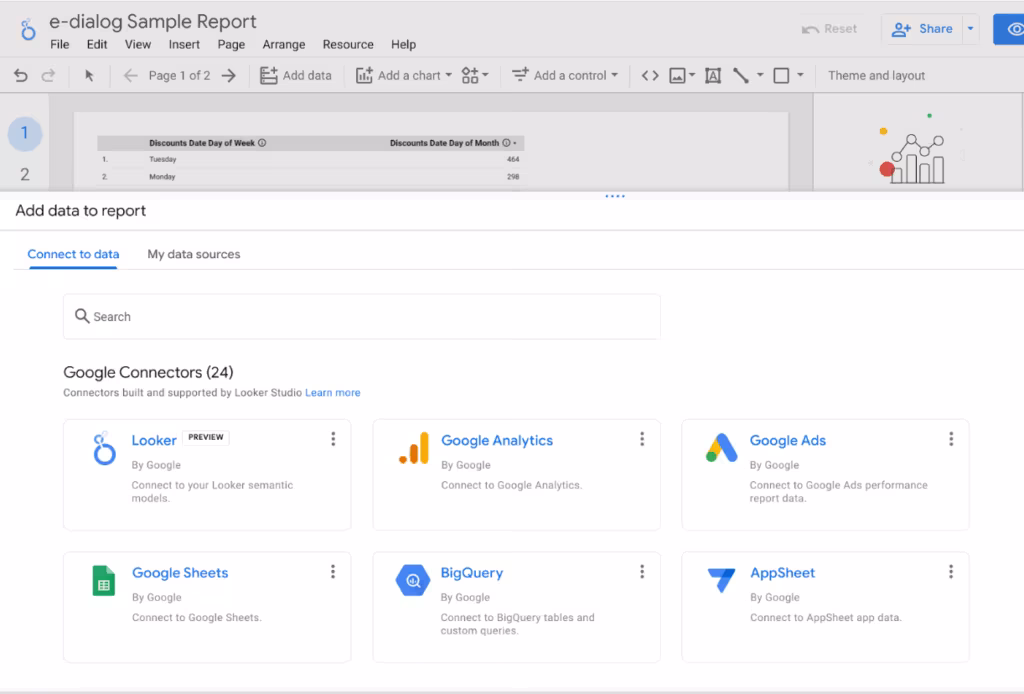Click into the connector Search field
The width and height of the screenshot is (1024, 694).
pyautogui.click(x=362, y=316)
